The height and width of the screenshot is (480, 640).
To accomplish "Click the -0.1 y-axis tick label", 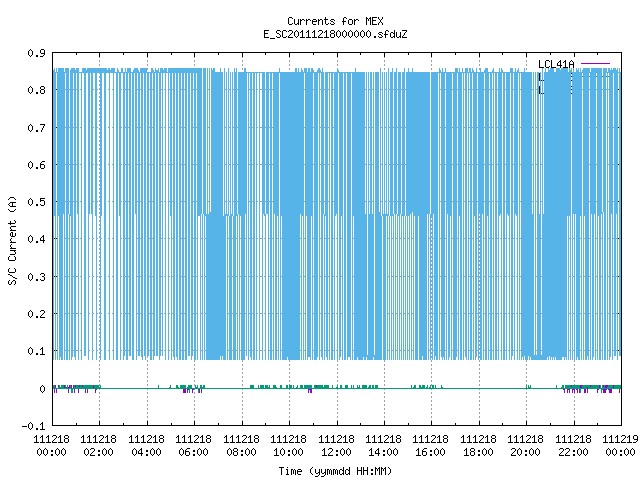I will pos(33,426).
